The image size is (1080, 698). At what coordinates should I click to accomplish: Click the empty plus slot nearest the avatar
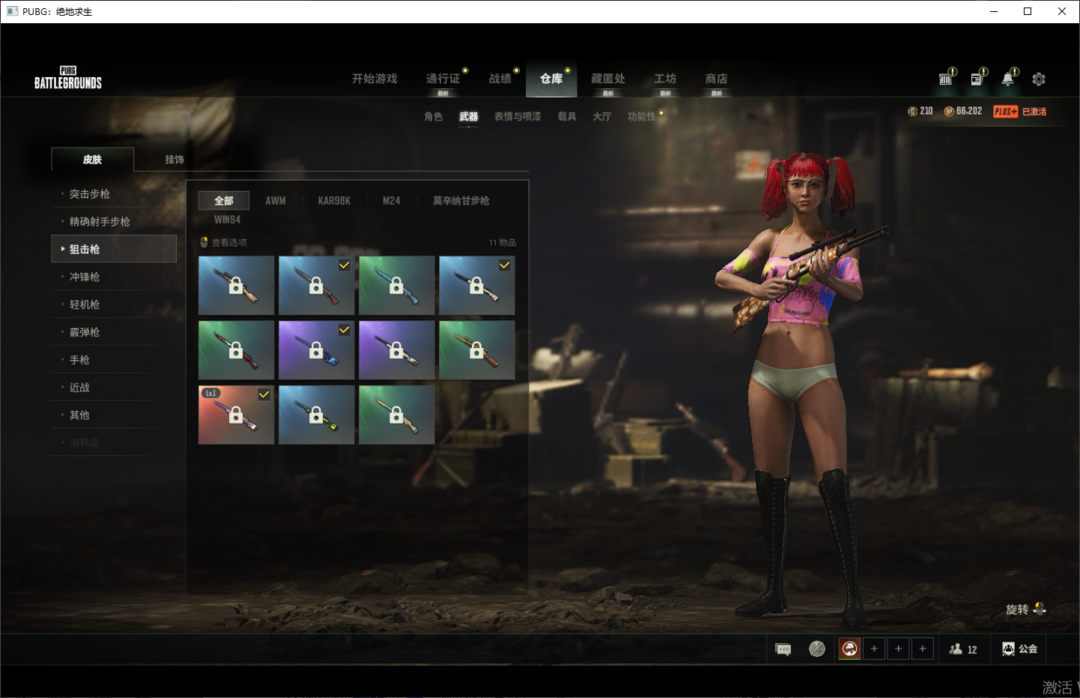pos(874,648)
